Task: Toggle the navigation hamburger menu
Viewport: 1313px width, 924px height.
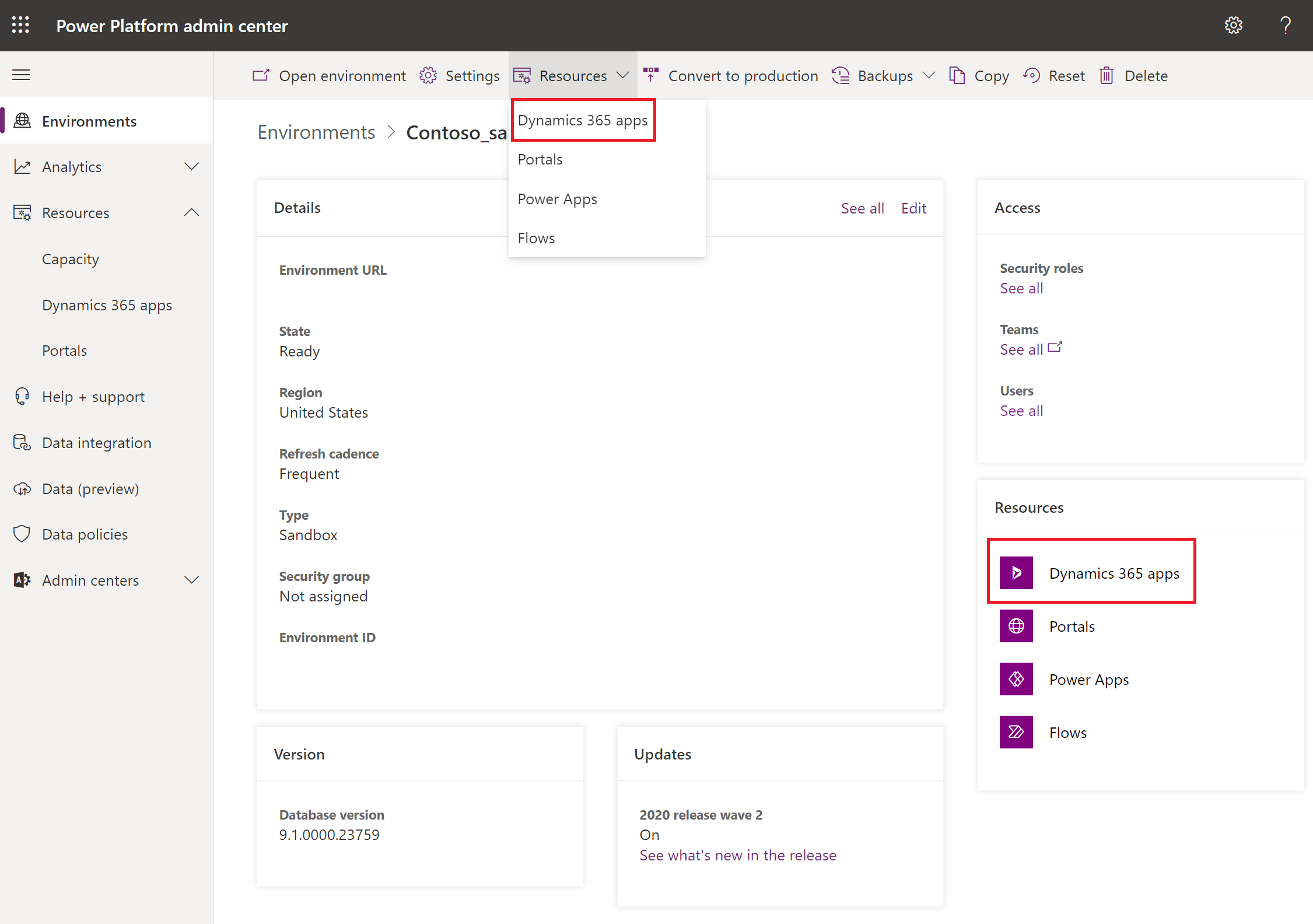Action: click(21, 74)
